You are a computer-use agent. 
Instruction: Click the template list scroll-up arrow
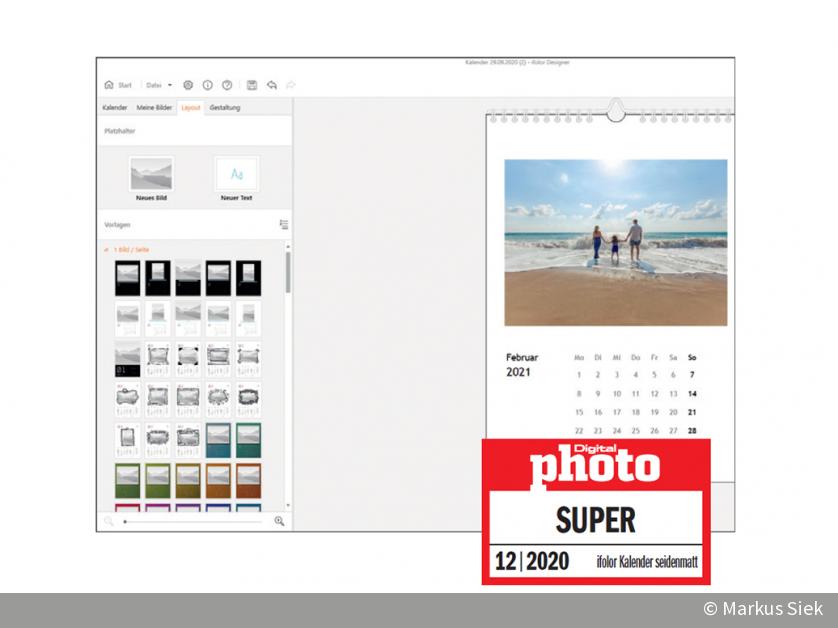pyautogui.click(x=288, y=247)
